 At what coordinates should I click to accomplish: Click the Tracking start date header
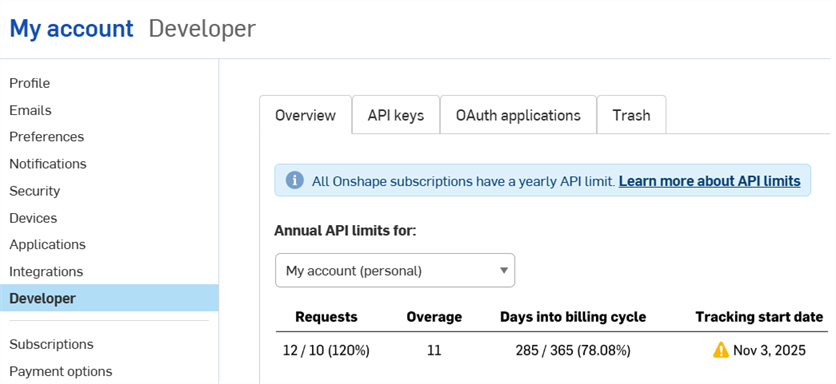coord(759,317)
